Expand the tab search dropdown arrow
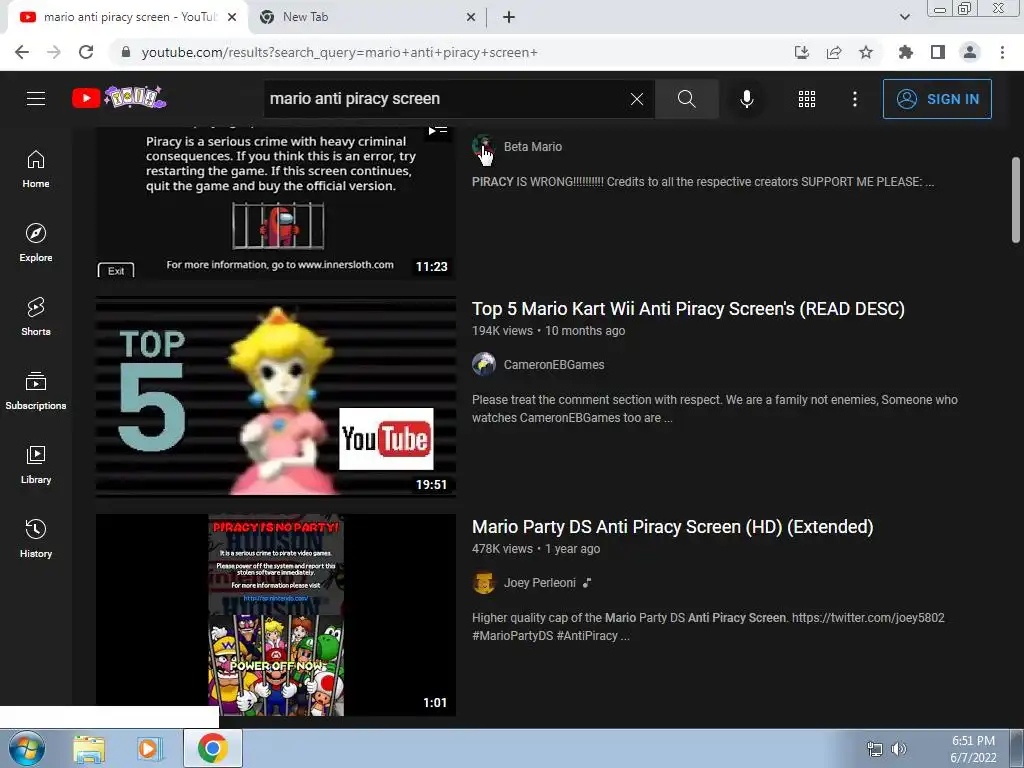The width and height of the screenshot is (1024, 768). point(904,18)
